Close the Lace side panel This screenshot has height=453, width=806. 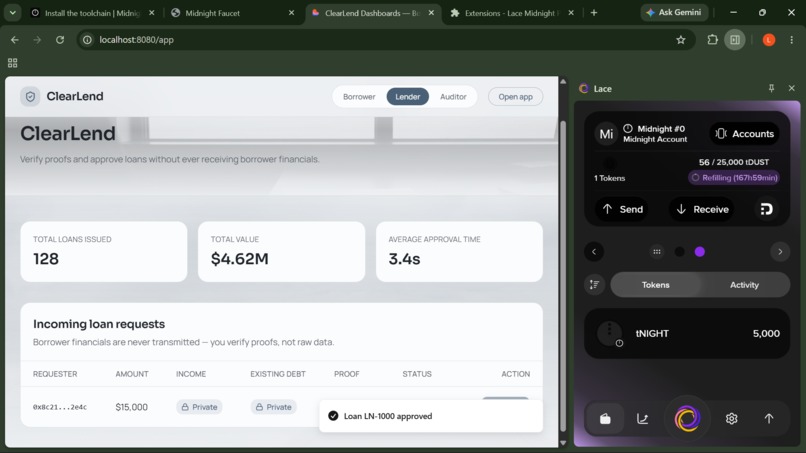click(792, 88)
